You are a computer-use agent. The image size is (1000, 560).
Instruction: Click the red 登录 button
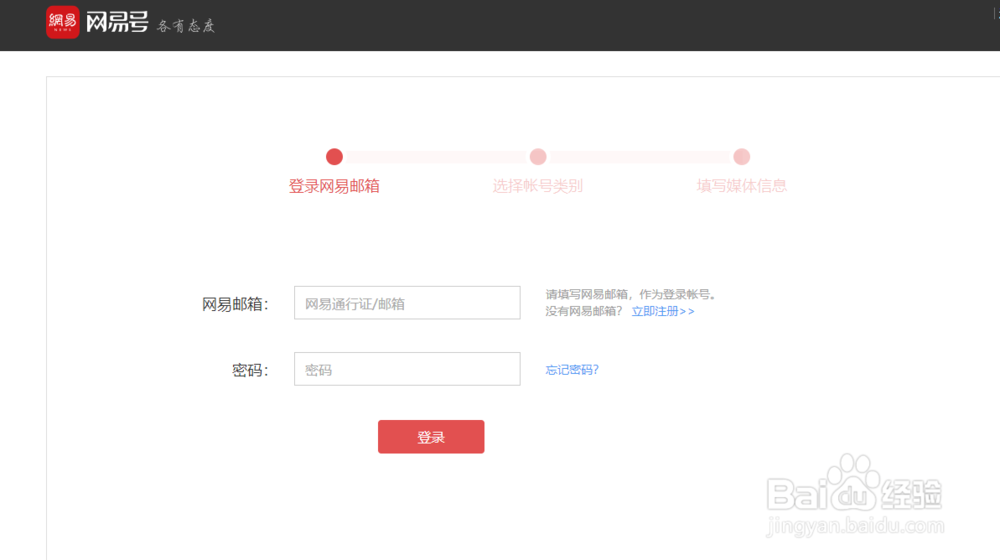[431, 437]
